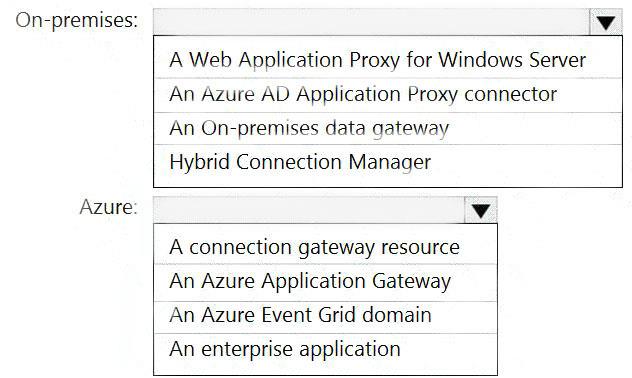Choose An enterprise application option
This screenshot has width=632, height=378.
tap(325, 349)
